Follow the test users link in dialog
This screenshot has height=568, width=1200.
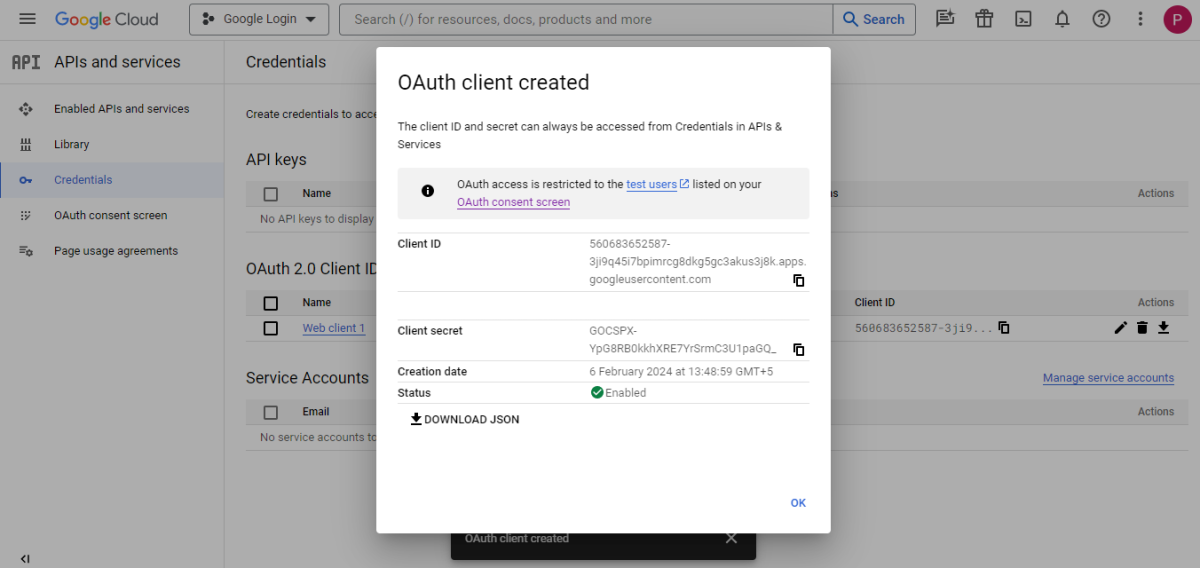click(652, 184)
